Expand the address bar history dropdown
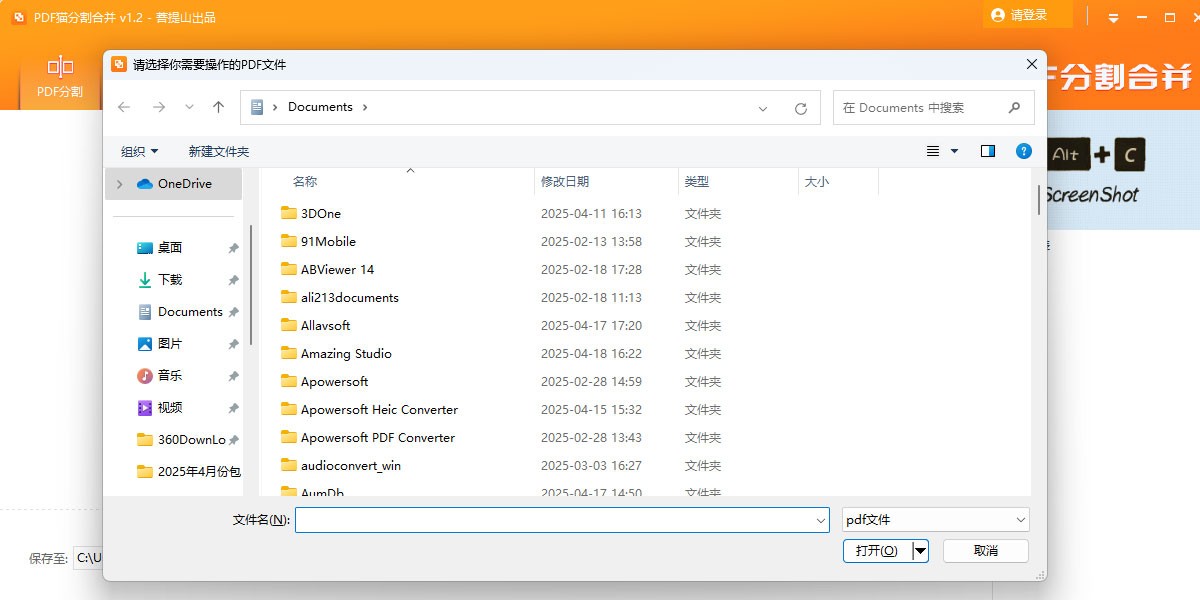 click(763, 108)
